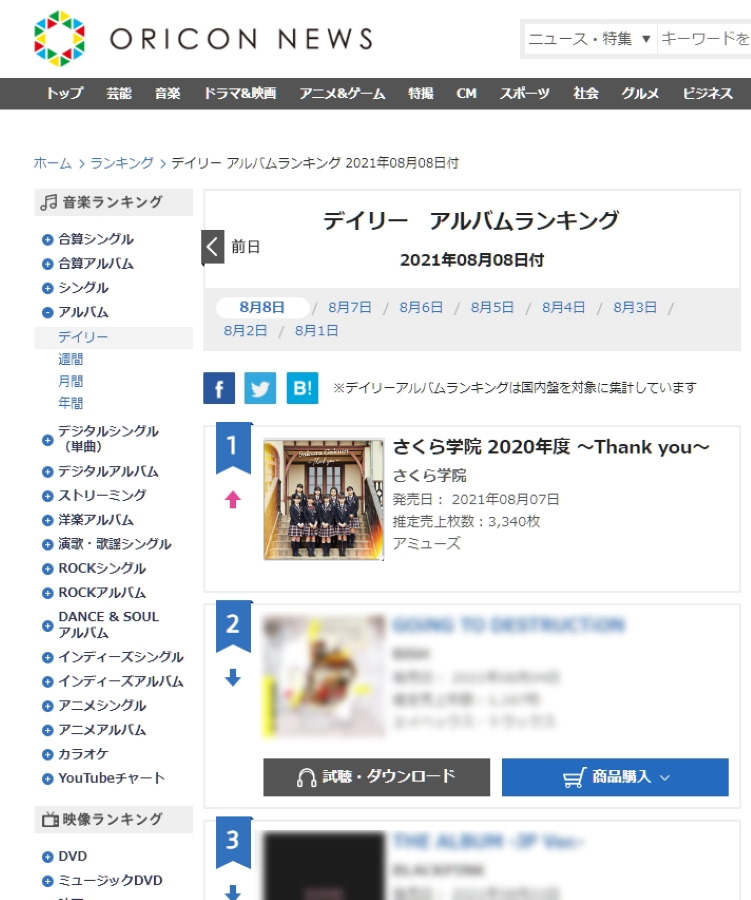Image resolution: width=751 pixels, height=900 pixels.
Task: Click the Hatena B! bookmark icon
Action: click(x=302, y=388)
